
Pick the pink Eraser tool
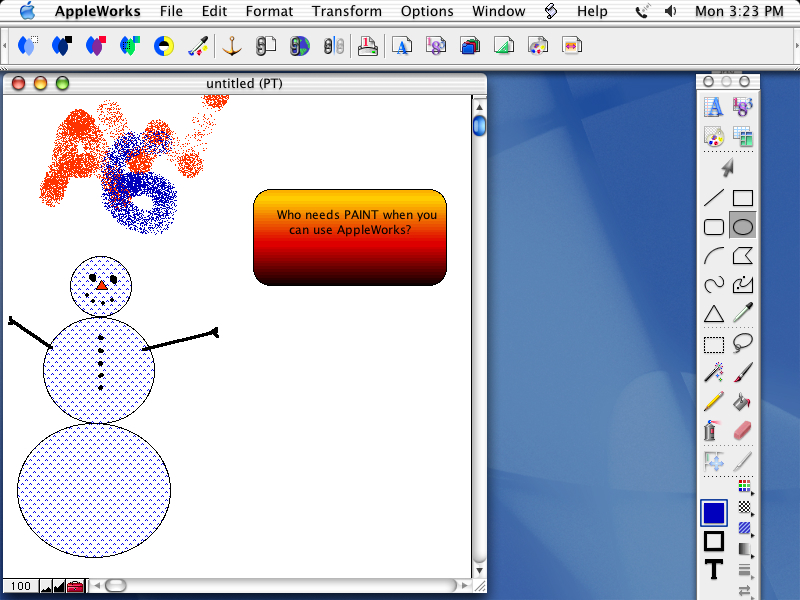coord(742,431)
